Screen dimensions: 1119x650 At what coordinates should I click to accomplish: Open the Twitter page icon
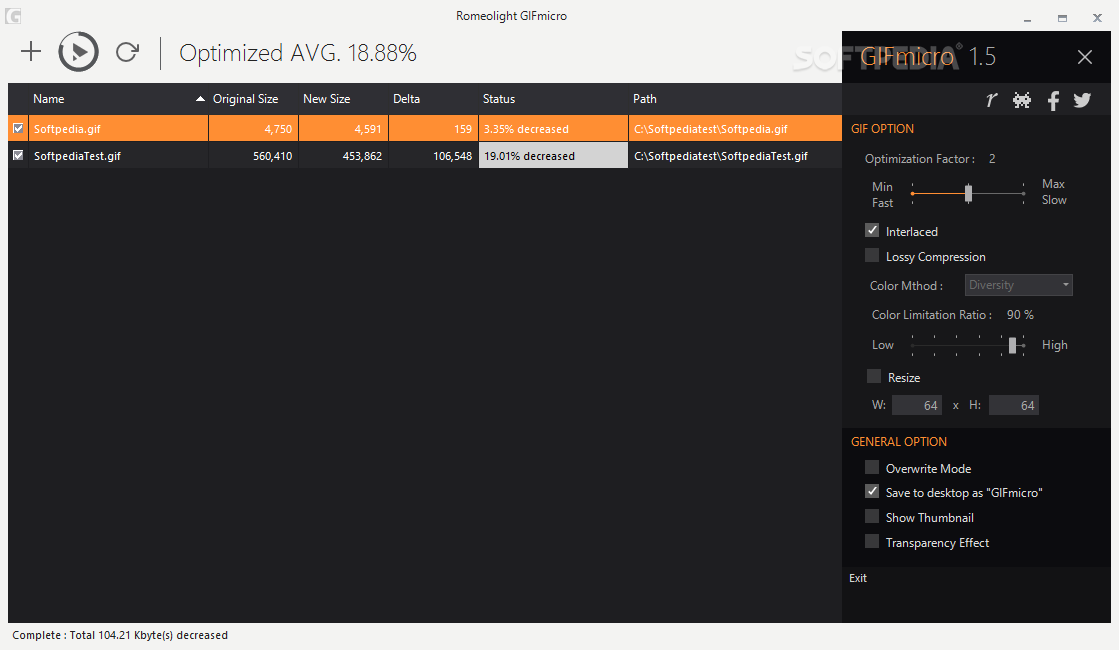[x=1082, y=100]
